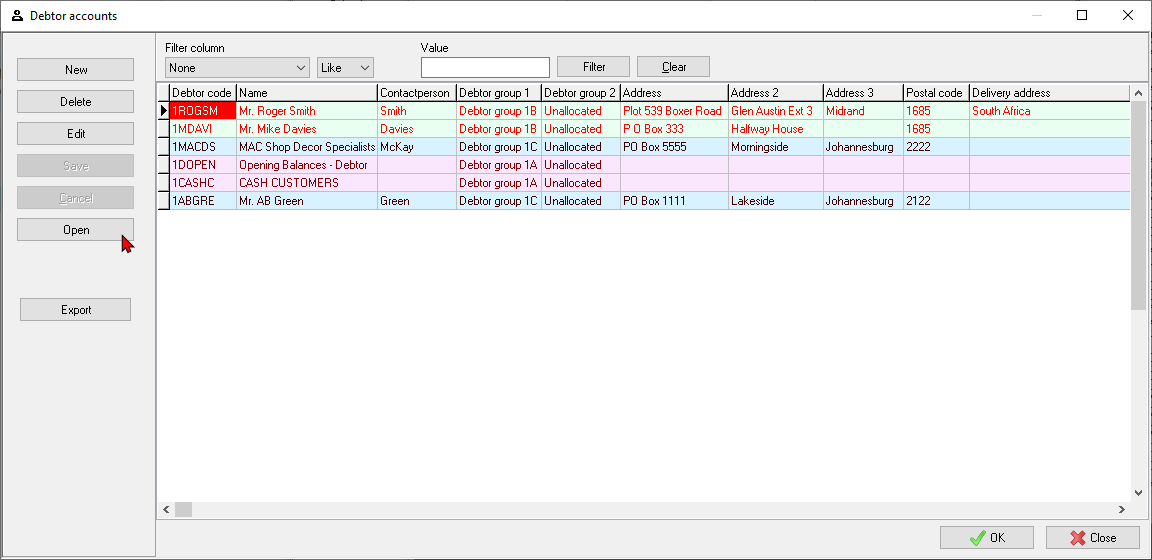The height and width of the screenshot is (560, 1152).
Task: Click the Lakeside address cell
Action: 776,201
